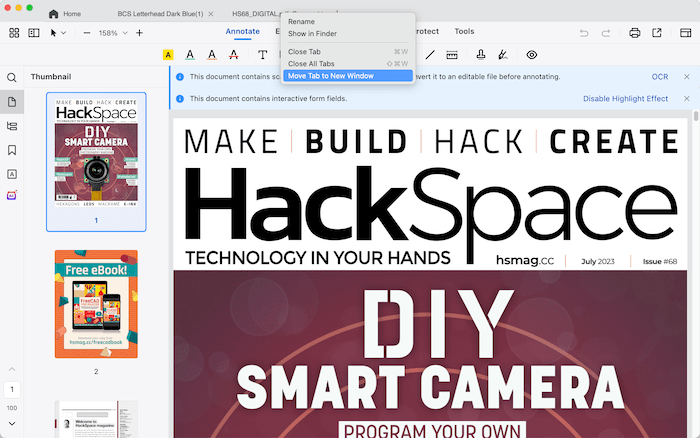Click the search icon in left sidebar
This screenshot has height=438, width=700.
(x=12, y=77)
